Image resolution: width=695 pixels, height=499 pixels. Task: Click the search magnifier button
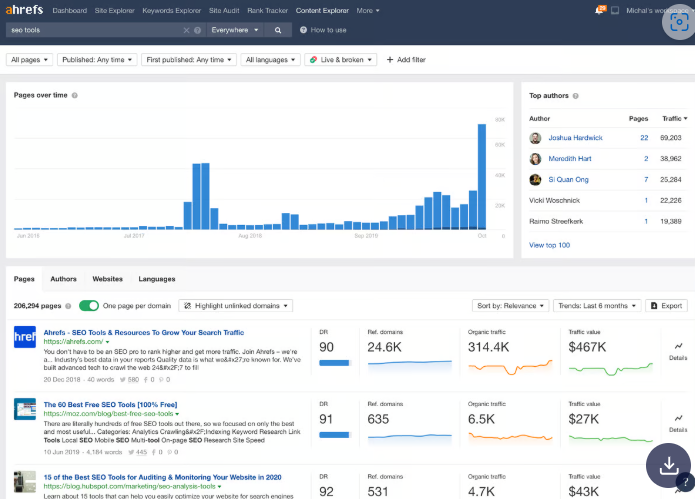[x=278, y=30]
